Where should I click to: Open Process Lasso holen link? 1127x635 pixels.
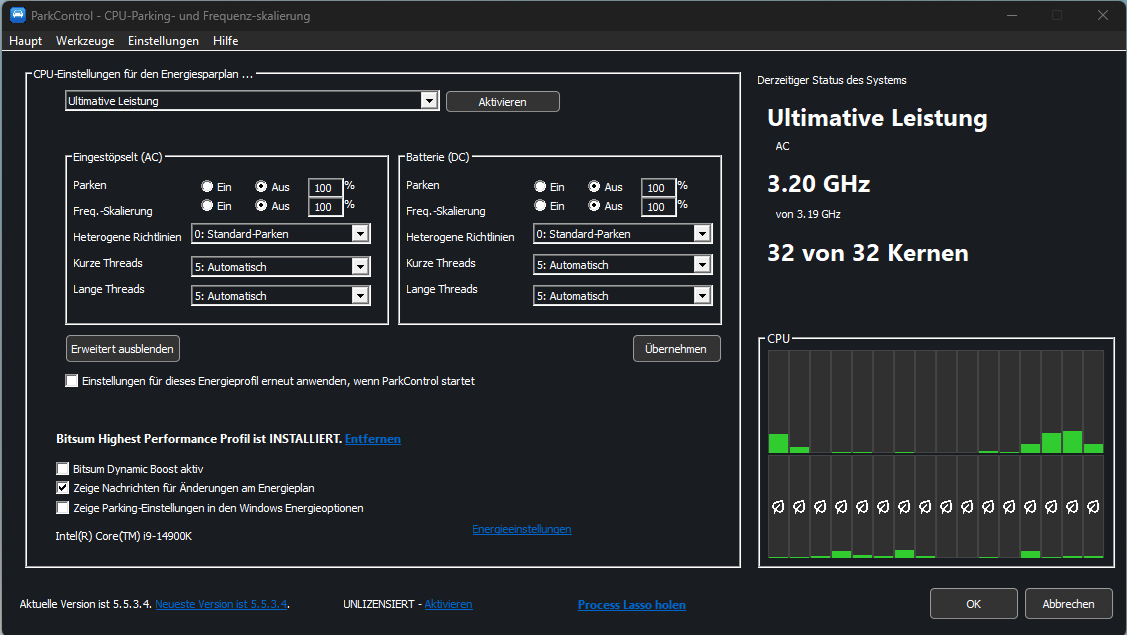tap(632, 605)
